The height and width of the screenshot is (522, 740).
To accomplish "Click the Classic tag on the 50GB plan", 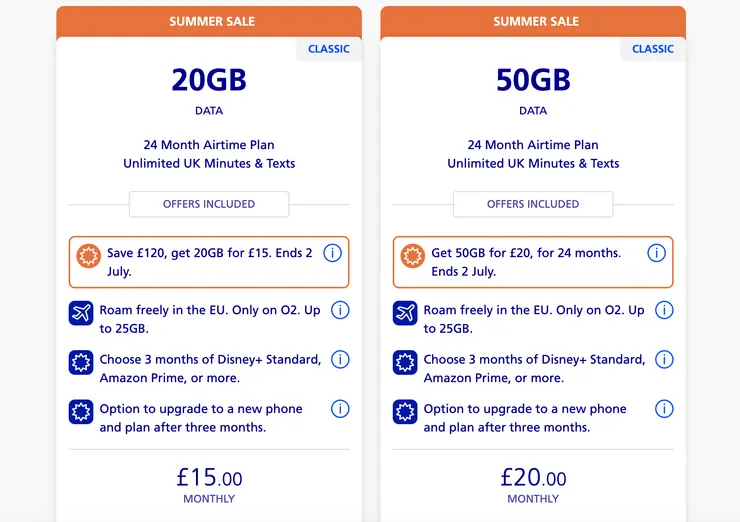I will tap(653, 49).
